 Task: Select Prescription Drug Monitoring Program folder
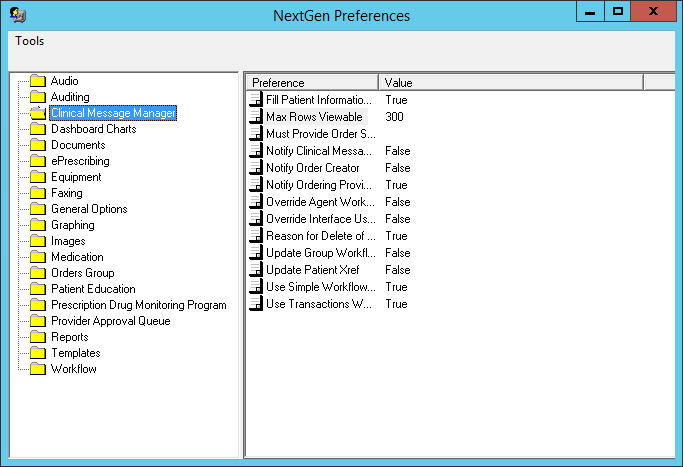tap(139, 305)
